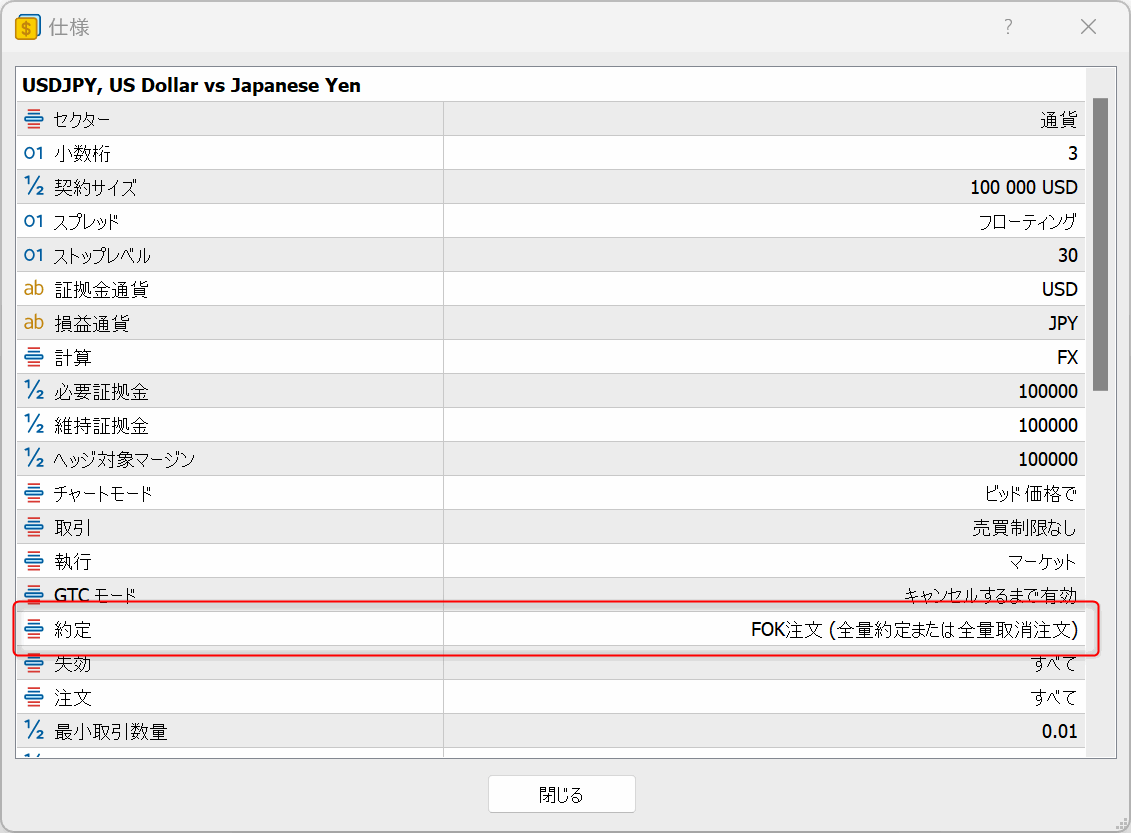Click the 契約サイズ fraction icon
Screen dimensions: 1131x833
[x=34, y=187]
